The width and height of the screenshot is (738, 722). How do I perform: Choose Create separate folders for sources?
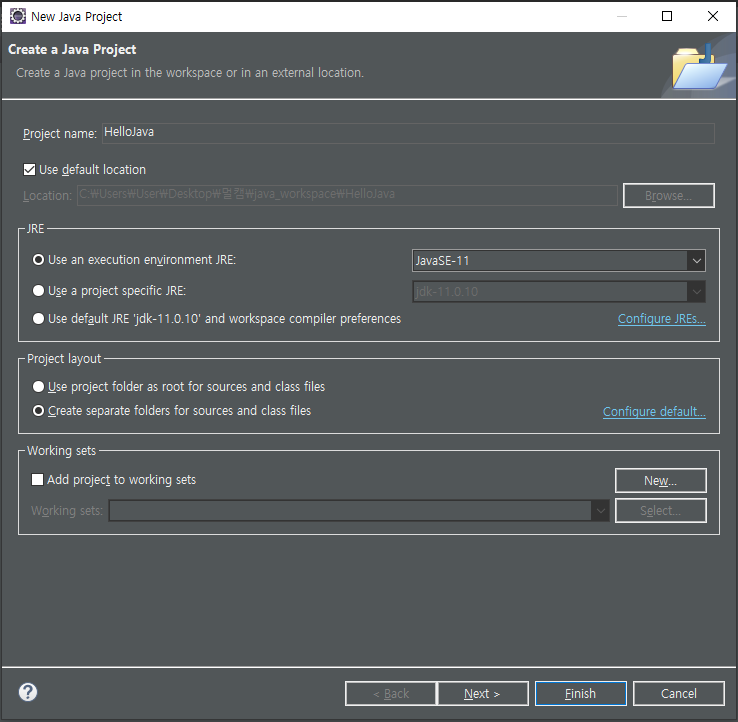coord(38,411)
